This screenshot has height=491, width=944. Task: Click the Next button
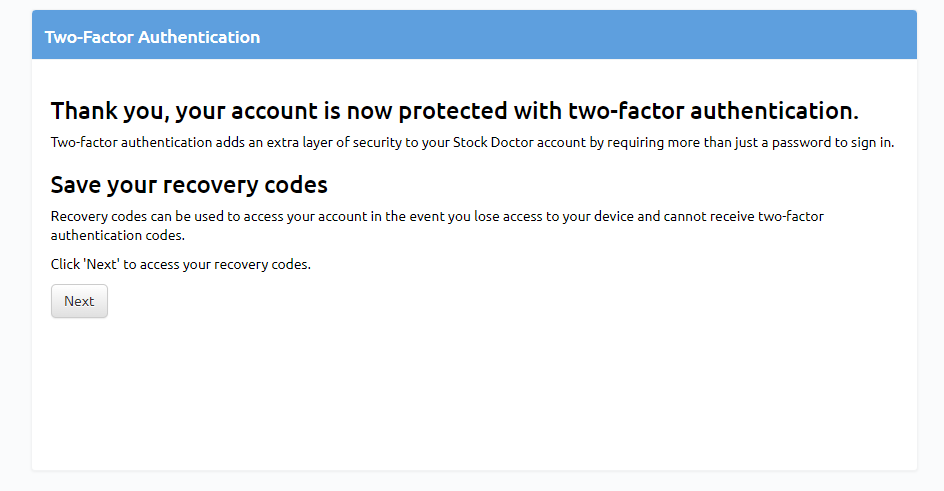[79, 301]
